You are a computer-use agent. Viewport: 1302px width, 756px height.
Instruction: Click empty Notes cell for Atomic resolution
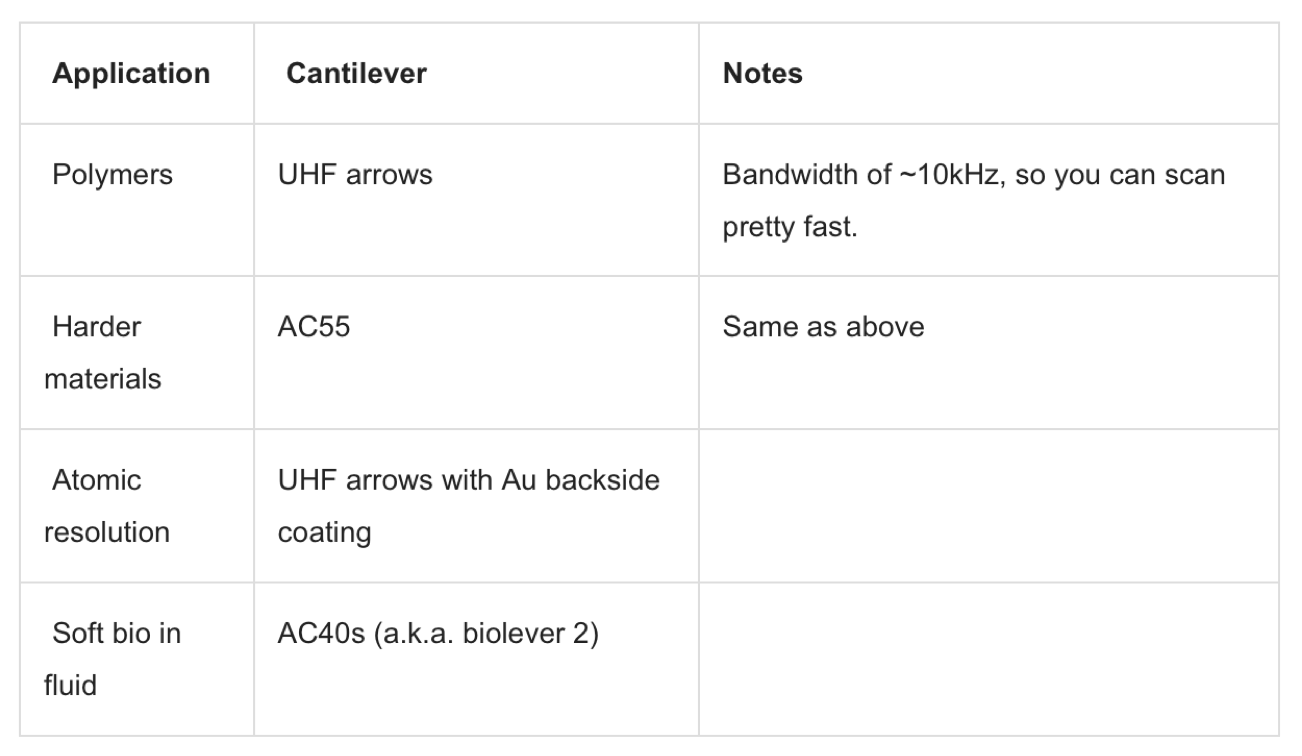pos(989,506)
